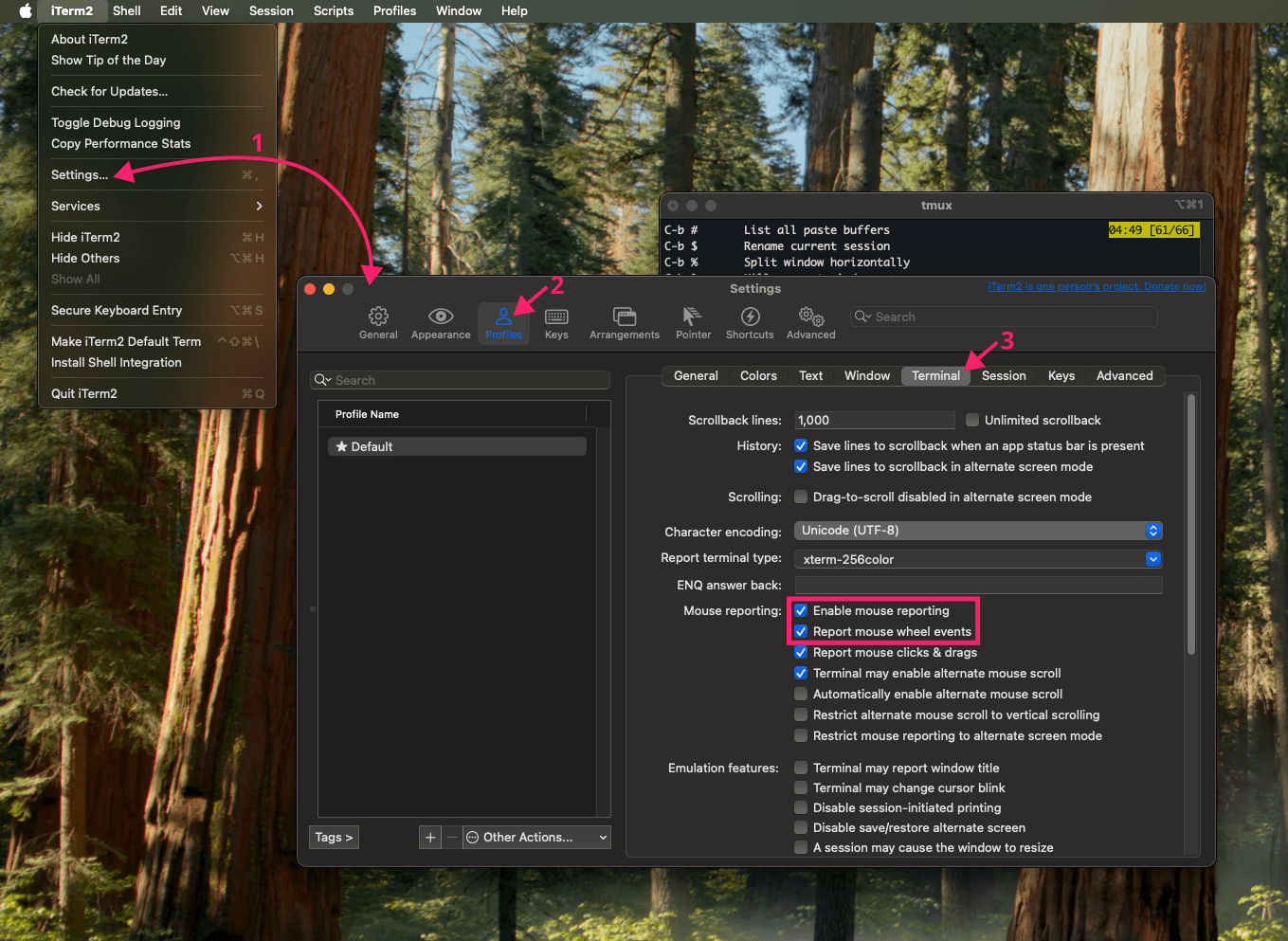Expand the Tags panel
1288x941 pixels.
point(334,837)
